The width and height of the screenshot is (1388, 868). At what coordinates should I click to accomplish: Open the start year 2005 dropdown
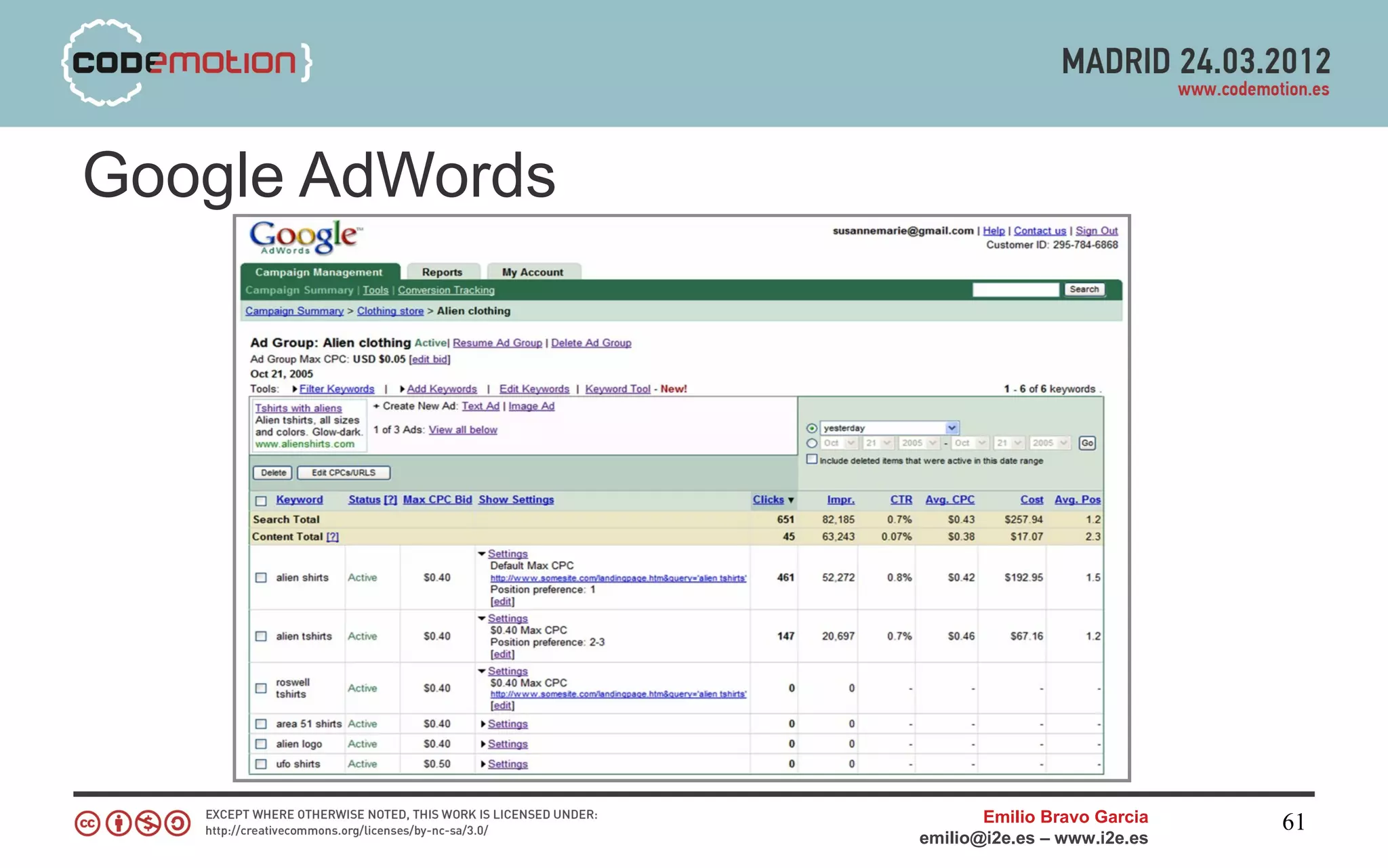pos(919,443)
